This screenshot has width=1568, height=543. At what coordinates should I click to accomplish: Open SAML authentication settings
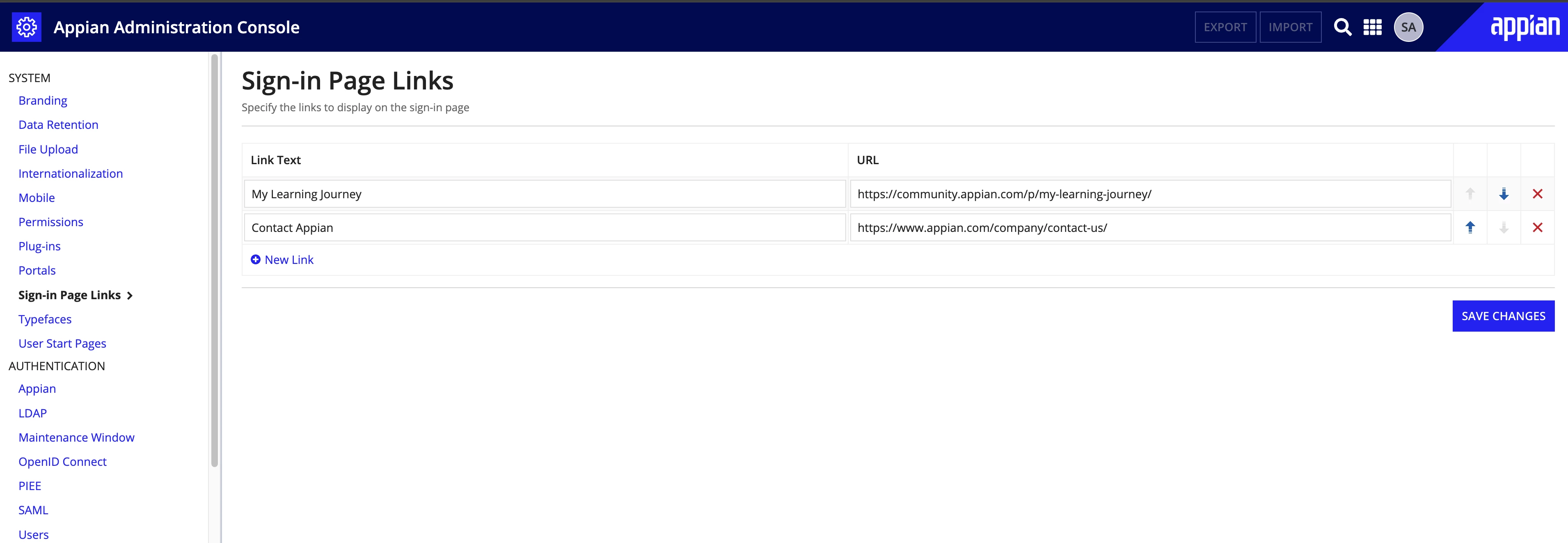click(34, 511)
